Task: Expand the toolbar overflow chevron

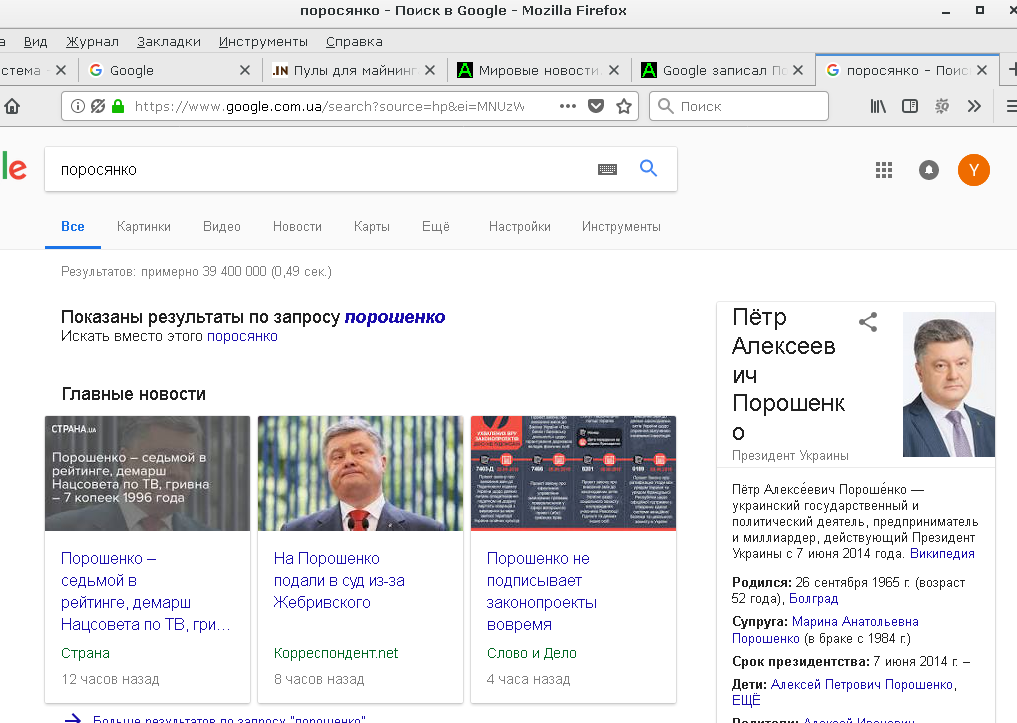Action: 974,106
